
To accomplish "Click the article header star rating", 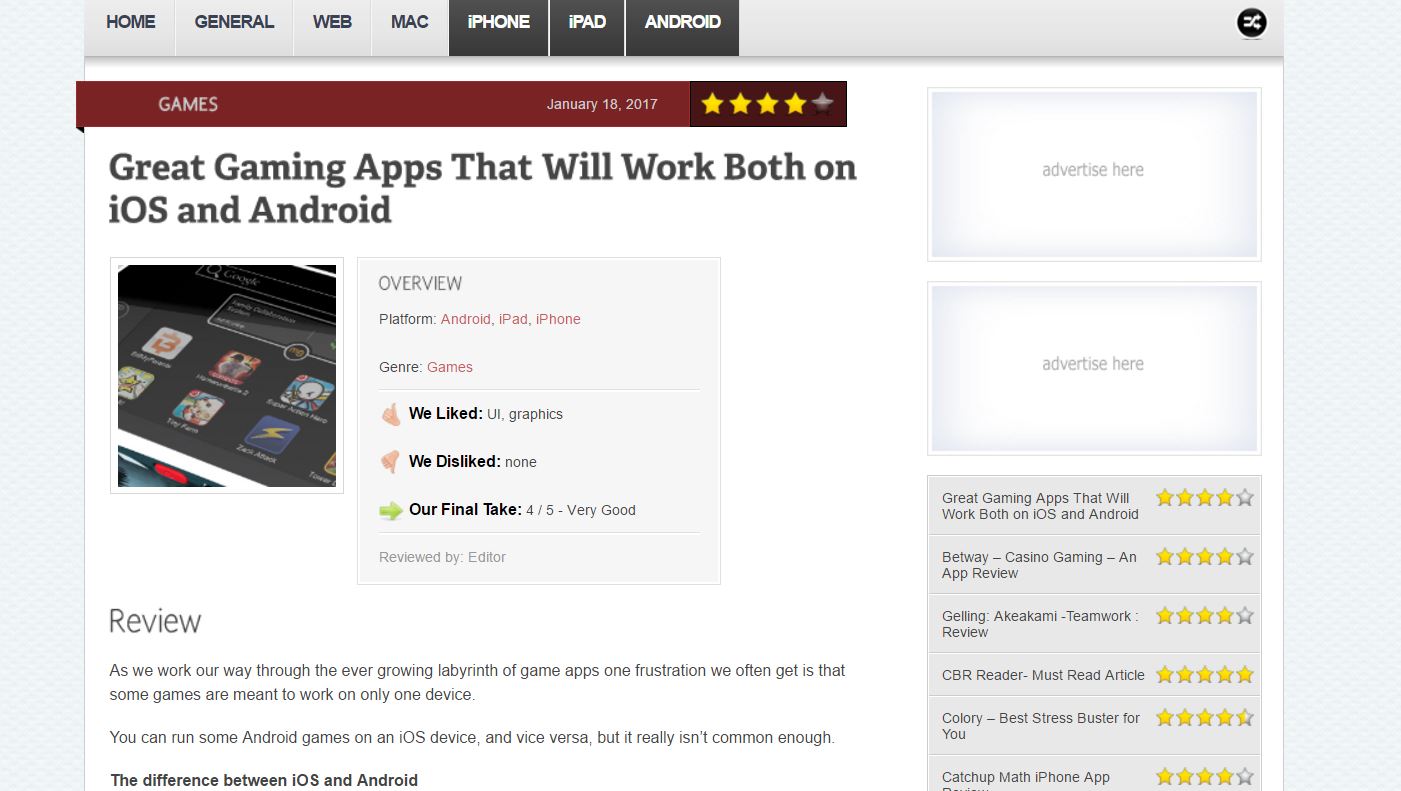I will point(767,104).
